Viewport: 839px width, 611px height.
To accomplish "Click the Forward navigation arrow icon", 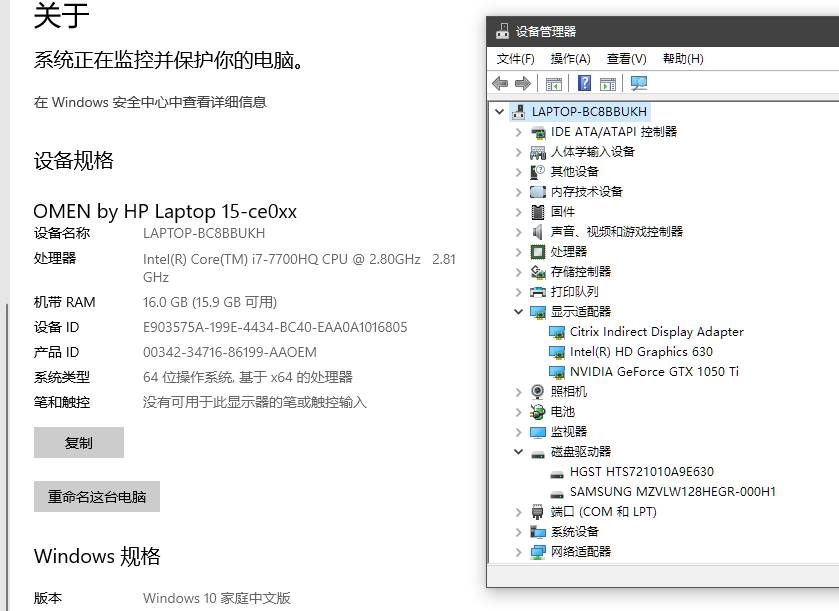I will (521, 83).
